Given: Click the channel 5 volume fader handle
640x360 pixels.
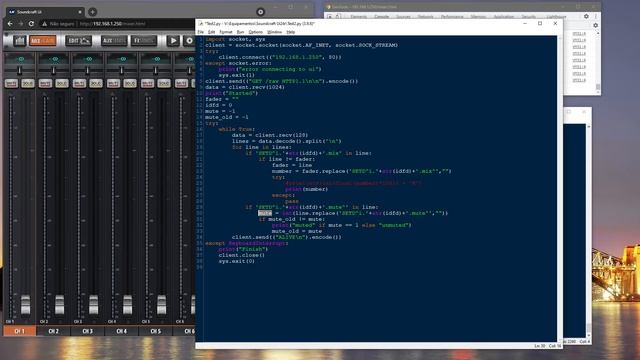Looking at the screenshot, I should [x=162, y=304].
